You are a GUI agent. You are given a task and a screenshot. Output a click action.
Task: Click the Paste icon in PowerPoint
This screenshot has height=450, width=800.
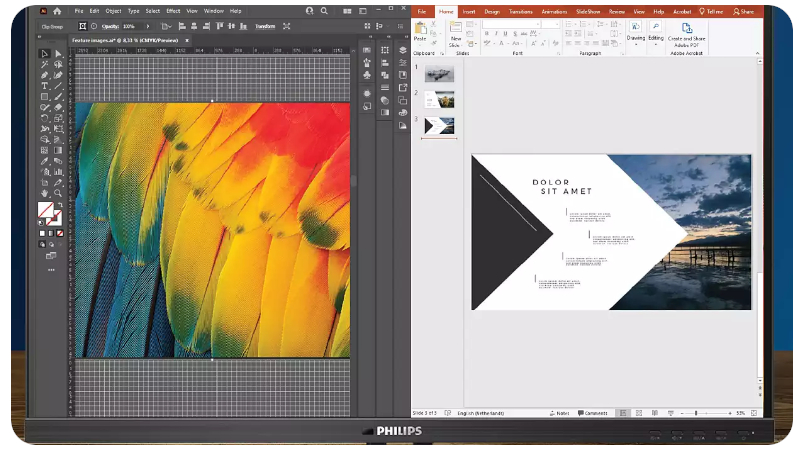[420, 30]
